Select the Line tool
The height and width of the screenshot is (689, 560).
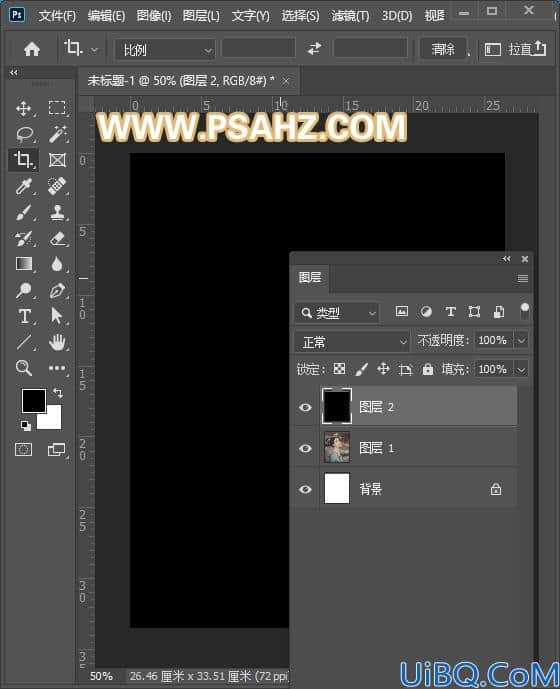pyautogui.click(x=23, y=342)
